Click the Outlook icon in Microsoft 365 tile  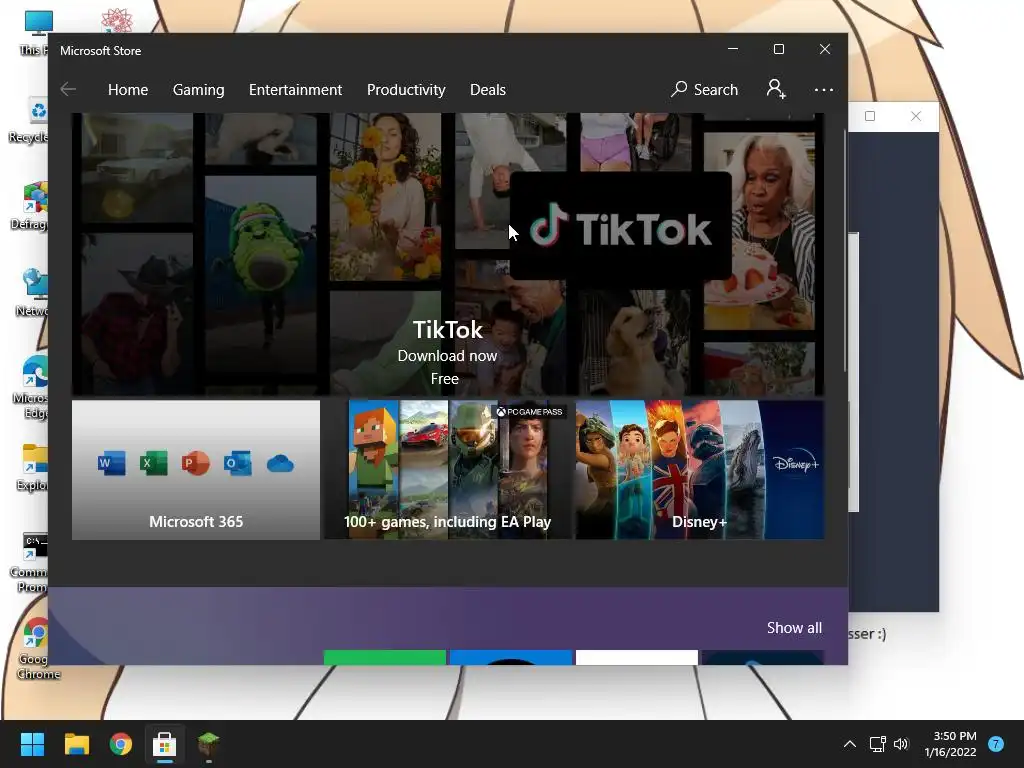pyautogui.click(x=237, y=464)
